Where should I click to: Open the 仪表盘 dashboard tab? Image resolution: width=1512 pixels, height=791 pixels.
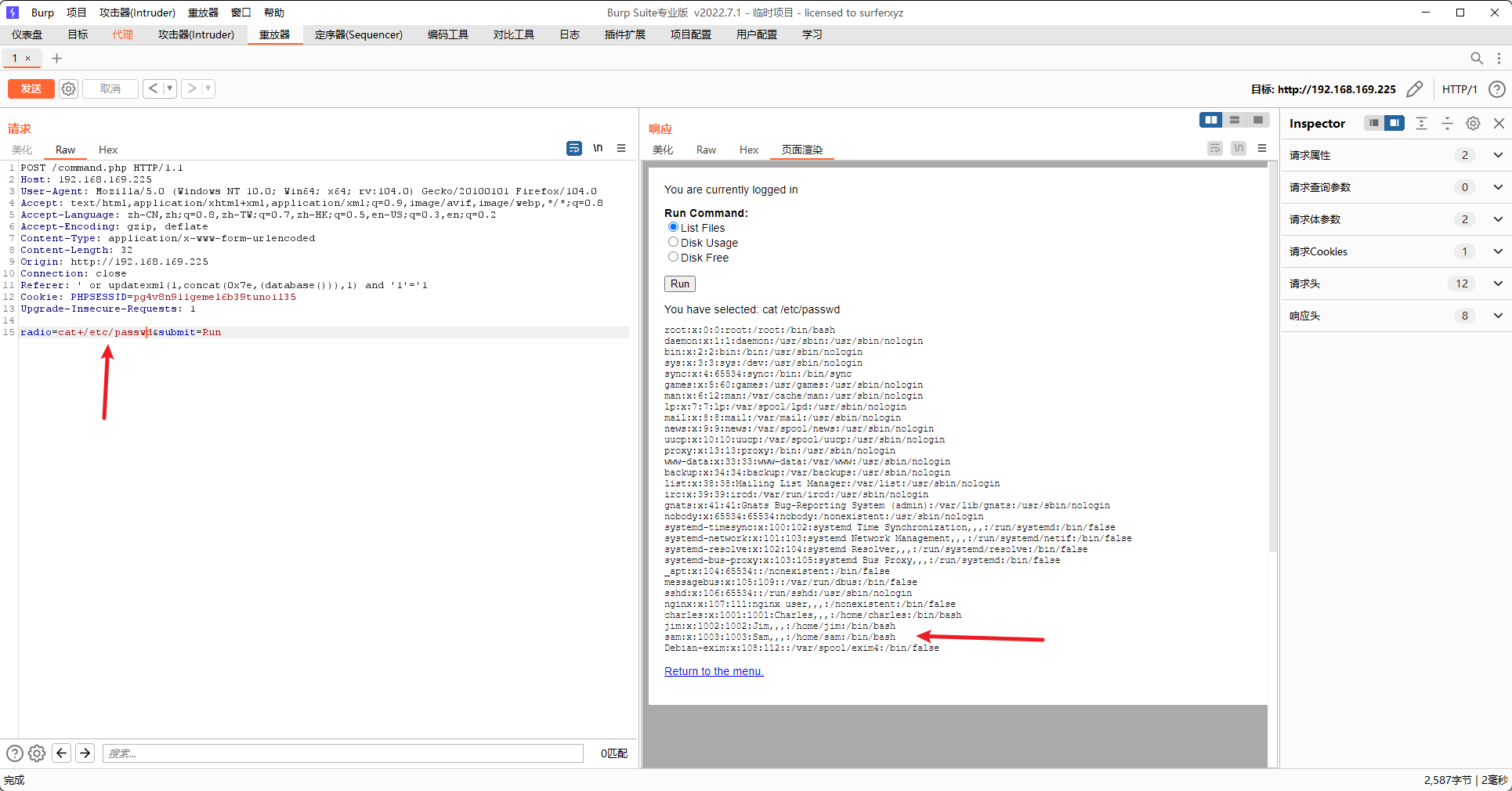27,34
